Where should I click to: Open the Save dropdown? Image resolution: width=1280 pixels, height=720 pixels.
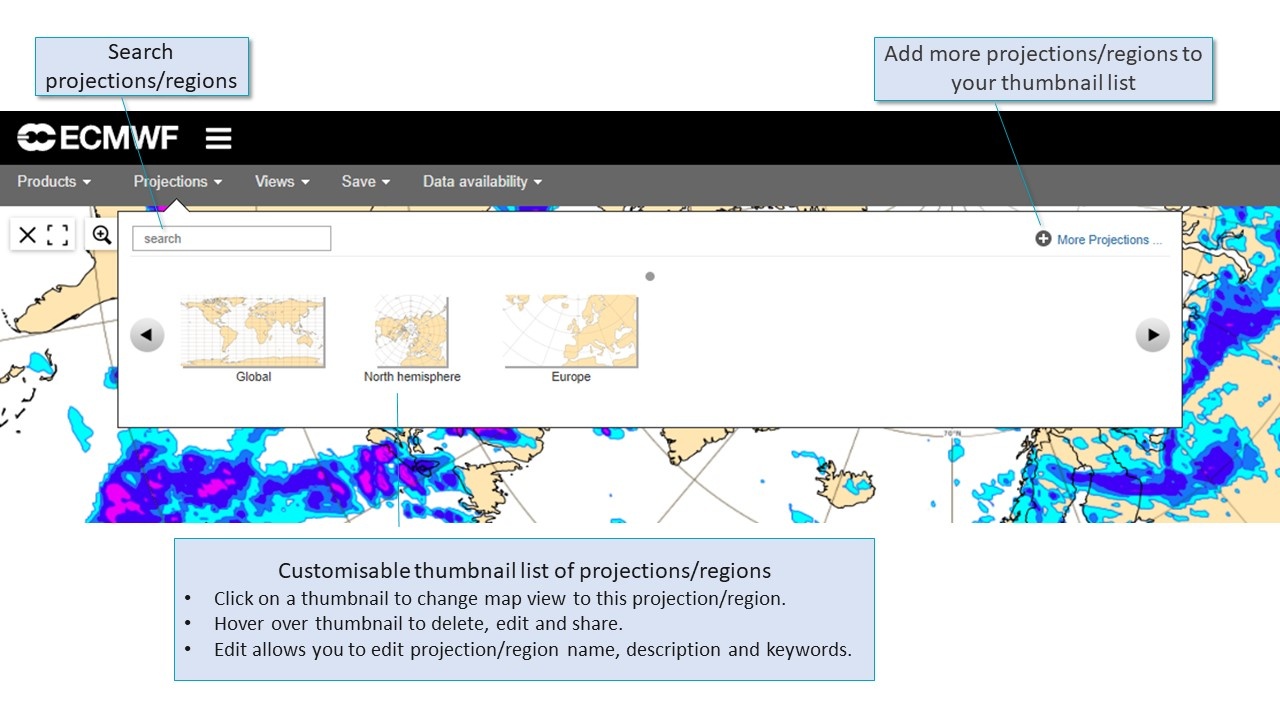click(x=365, y=181)
